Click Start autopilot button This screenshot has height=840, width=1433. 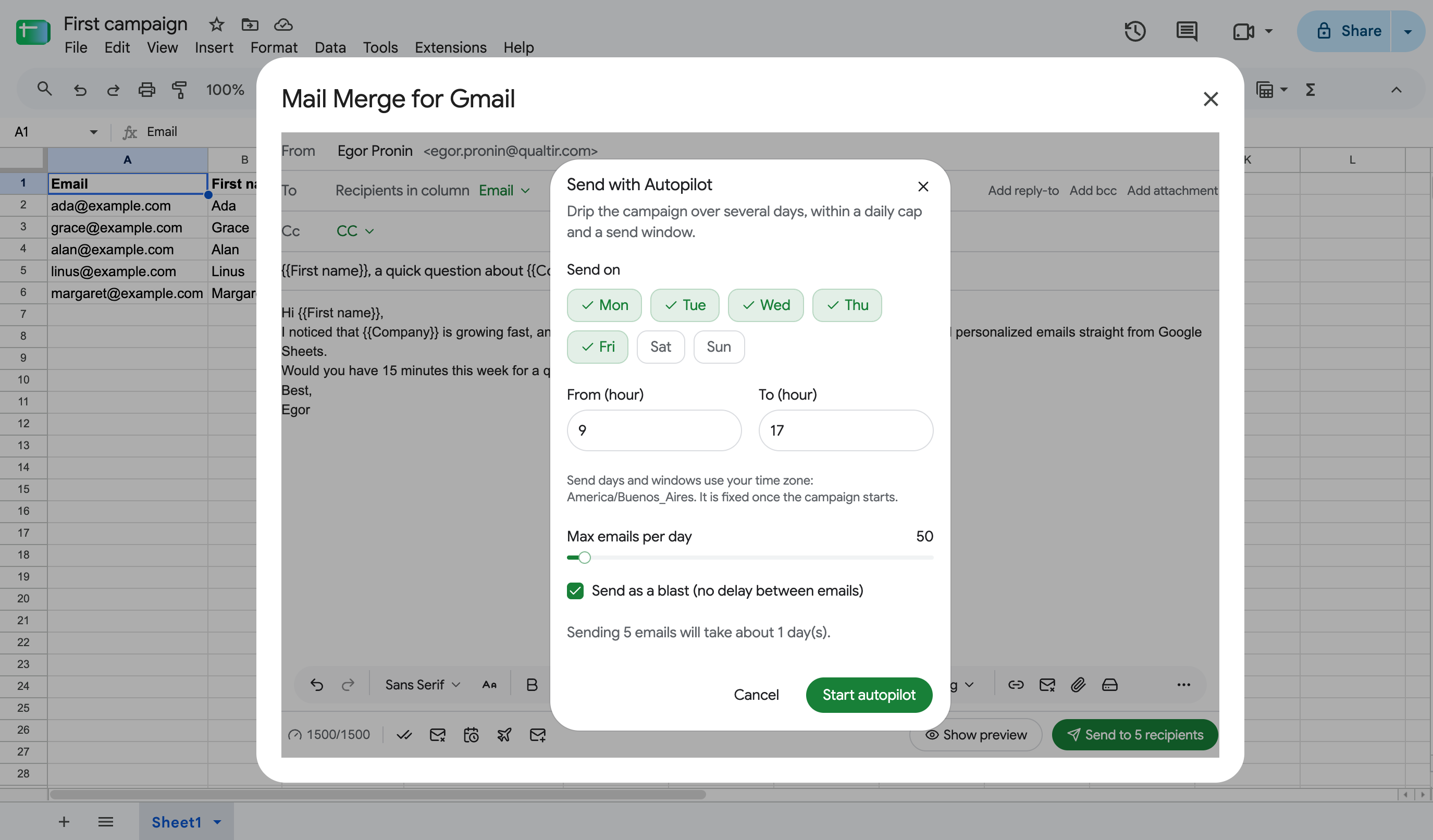pos(868,695)
